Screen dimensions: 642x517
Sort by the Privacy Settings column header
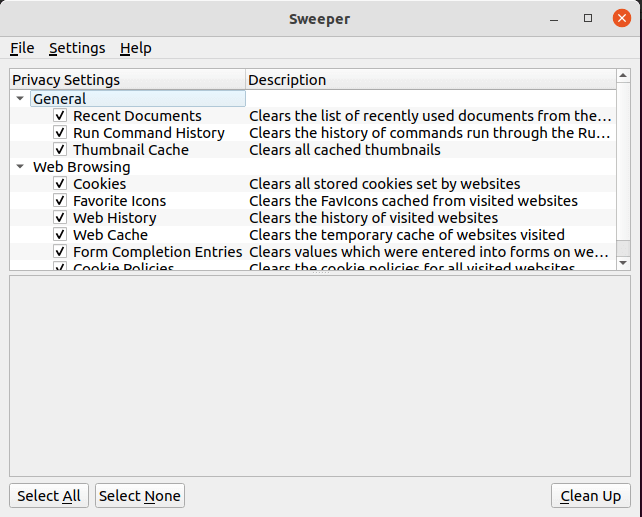click(x=127, y=79)
